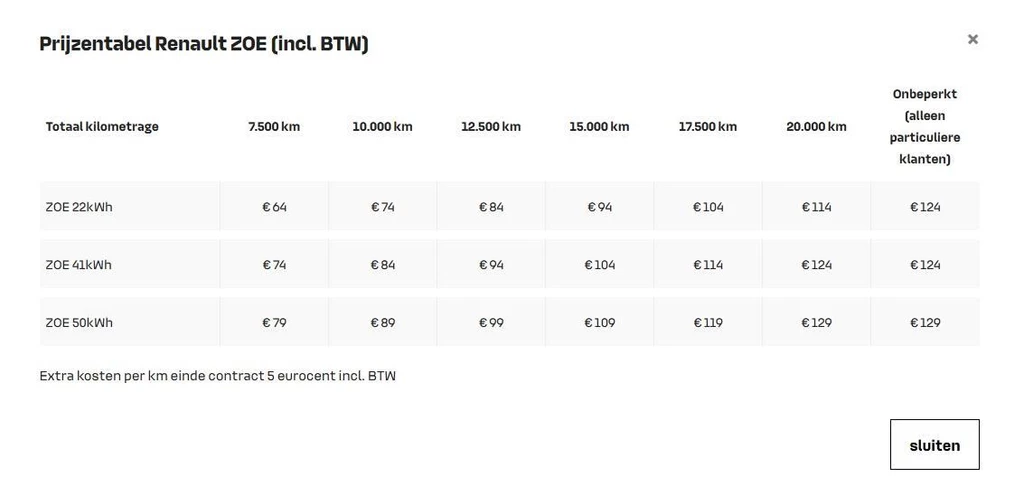Image resolution: width=1024 pixels, height=494 pixels.
Task: Select the 7.500 km column header
Action: [x=274, y=126]
